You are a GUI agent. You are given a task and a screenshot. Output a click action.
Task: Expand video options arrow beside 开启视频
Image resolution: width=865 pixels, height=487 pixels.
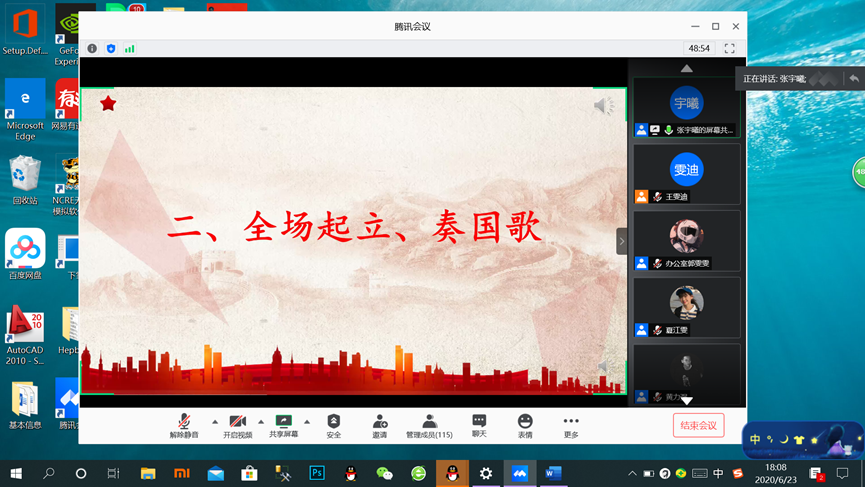pyautogui.click(x=261, y=421)
